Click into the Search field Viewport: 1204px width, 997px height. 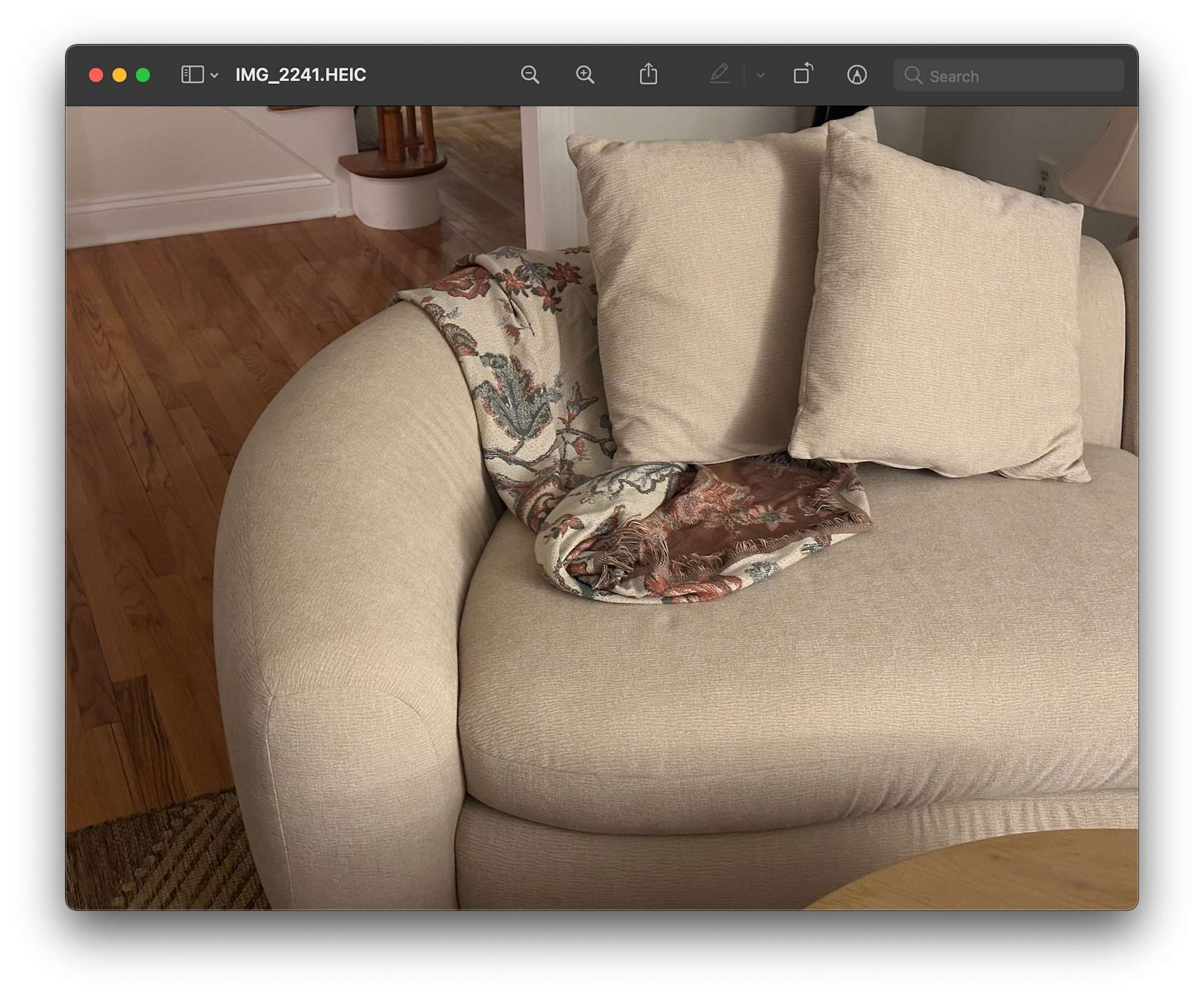tap(1008, 75)
